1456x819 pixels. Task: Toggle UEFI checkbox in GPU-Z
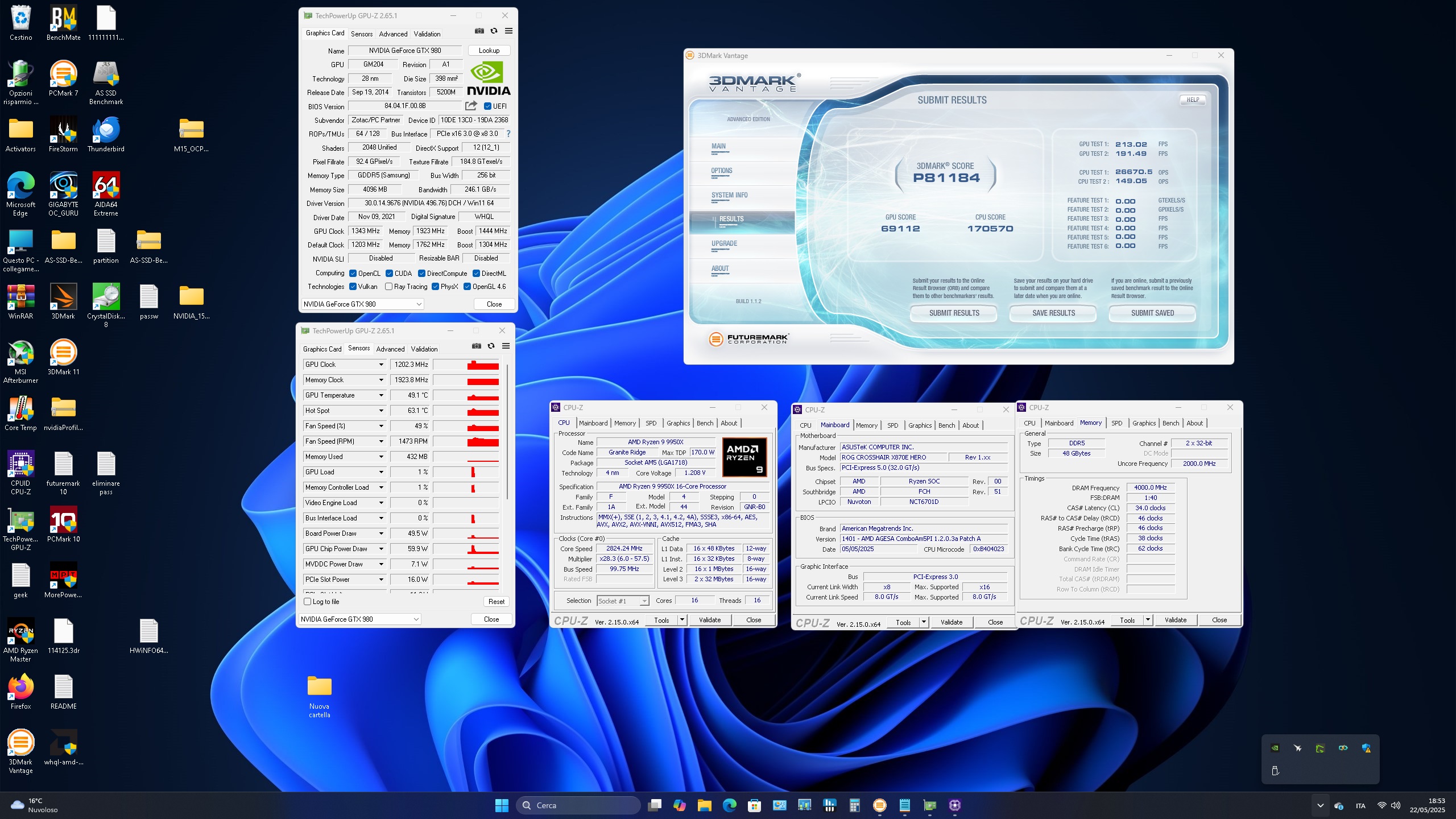[x=487, y=106]
